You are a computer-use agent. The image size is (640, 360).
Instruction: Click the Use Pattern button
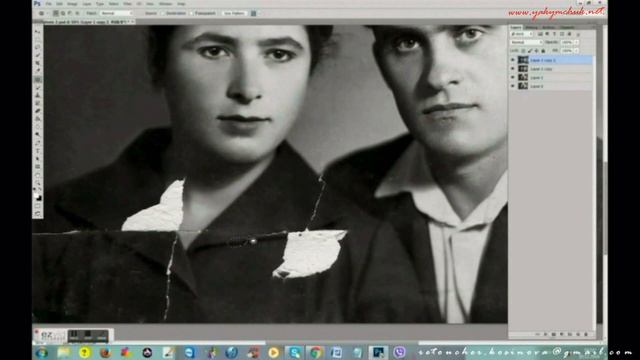click(x=234, y=13)
